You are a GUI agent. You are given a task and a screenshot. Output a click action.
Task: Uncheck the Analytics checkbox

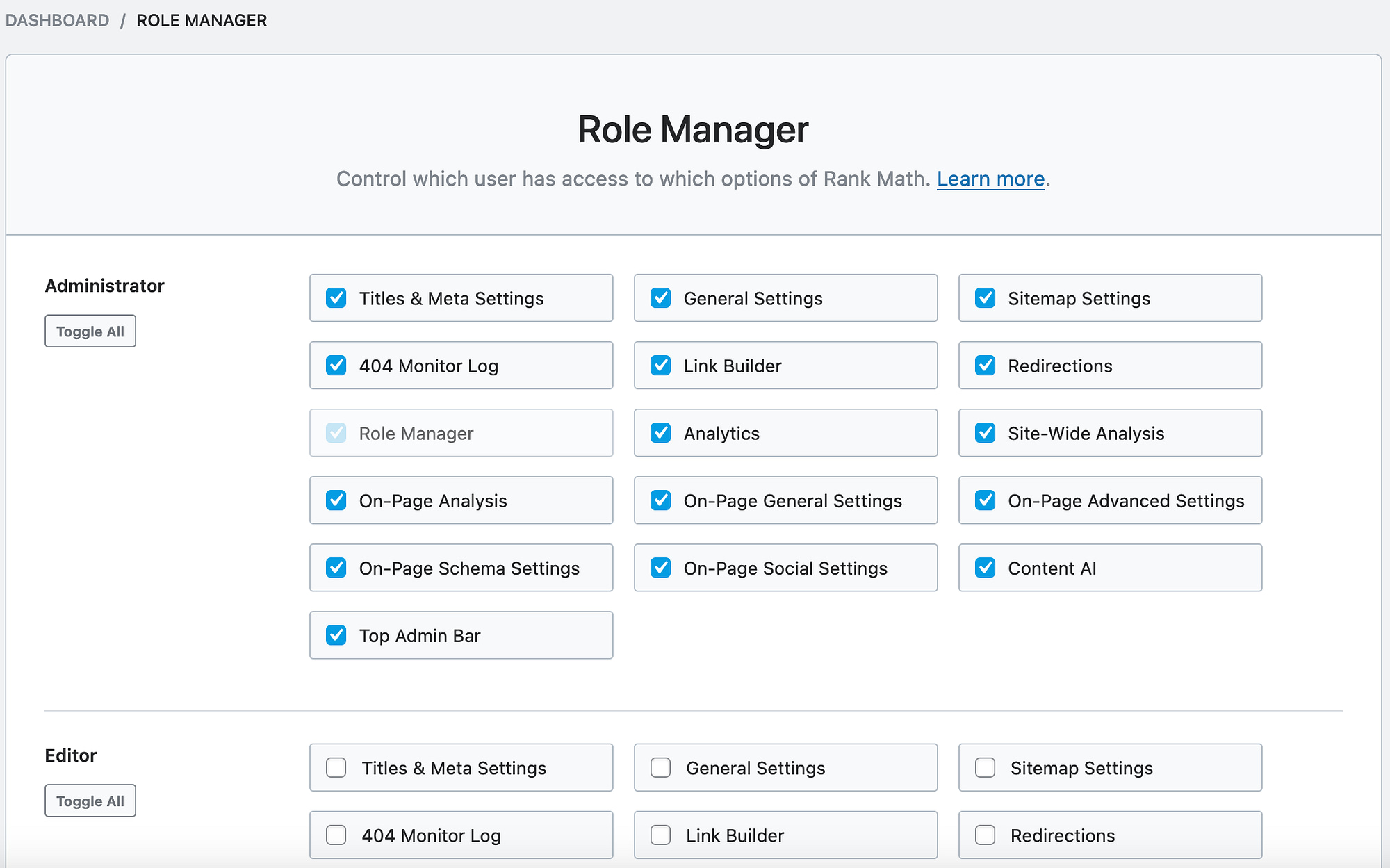(661, 433)
